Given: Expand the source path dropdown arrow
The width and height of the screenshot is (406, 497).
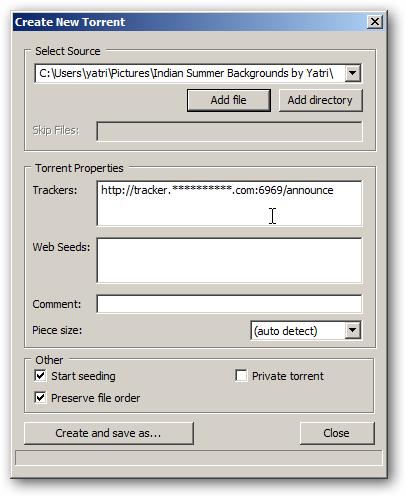Looking at the screenshot, I should 352,73.
